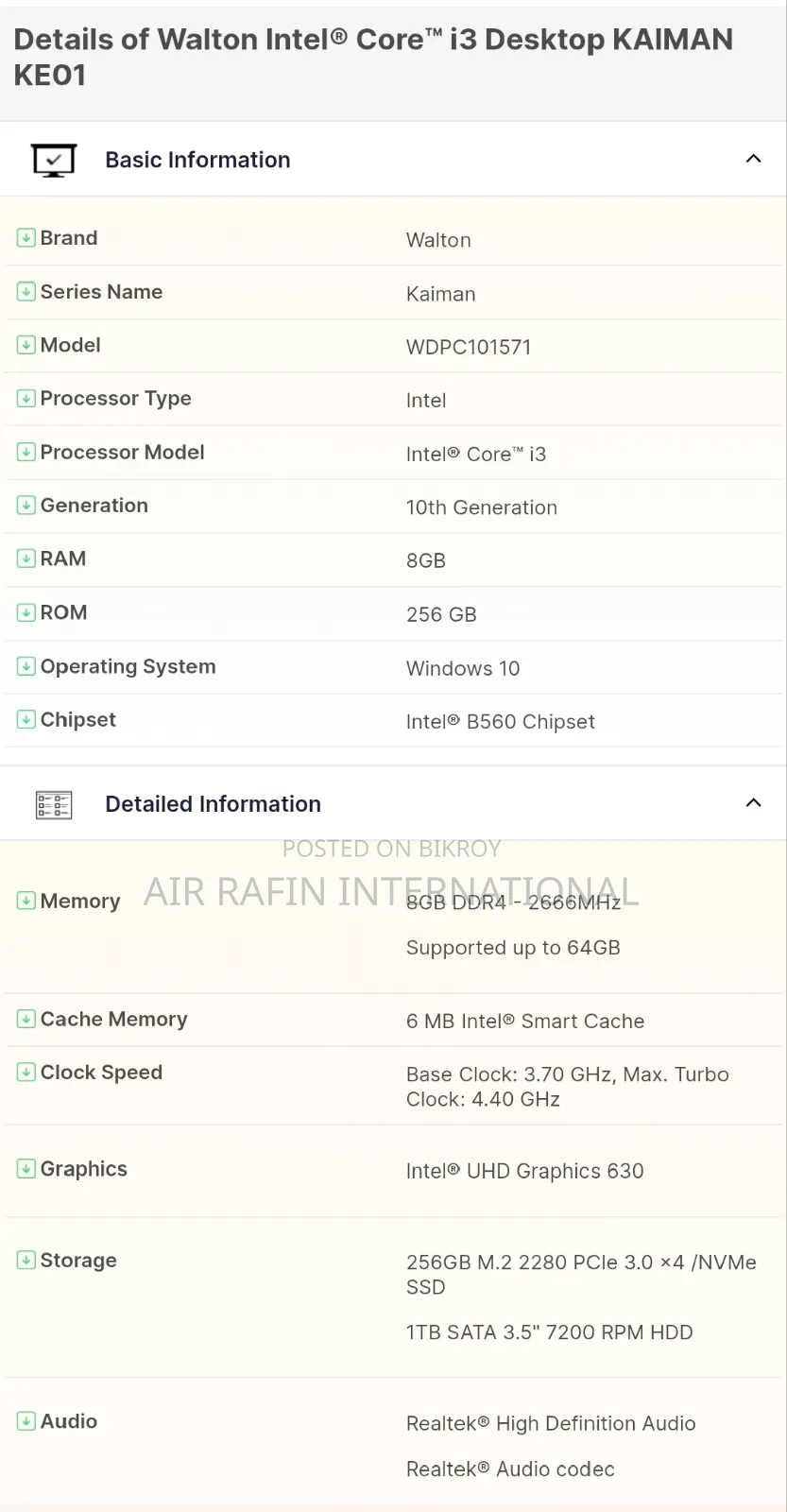Select the Windows 10 value
787x1512 pixels.
(x=463, y=668)
